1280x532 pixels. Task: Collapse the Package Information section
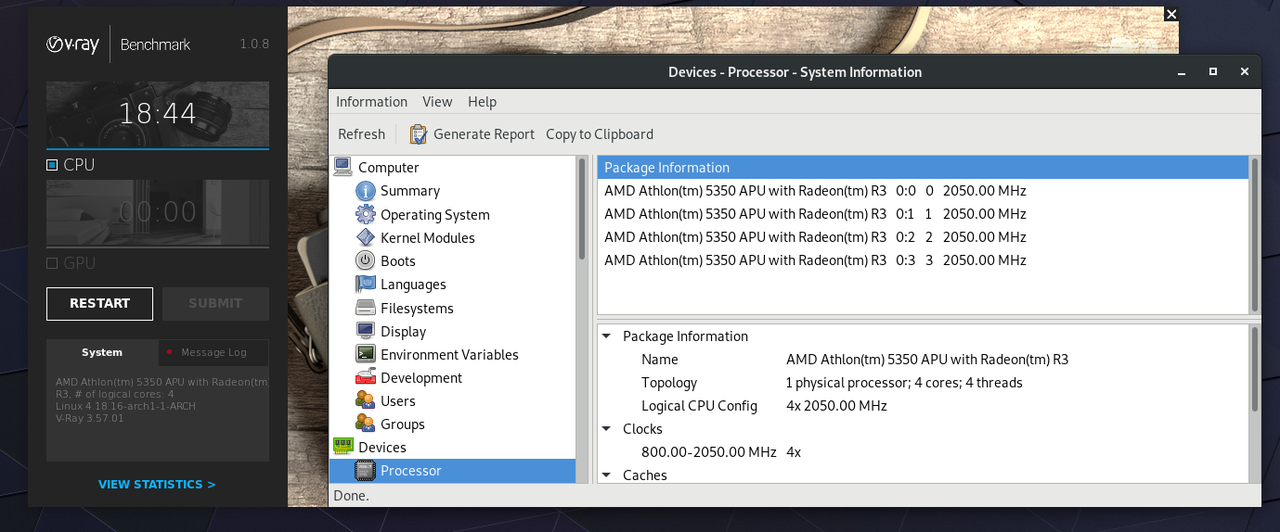click(x=607, y=336)
